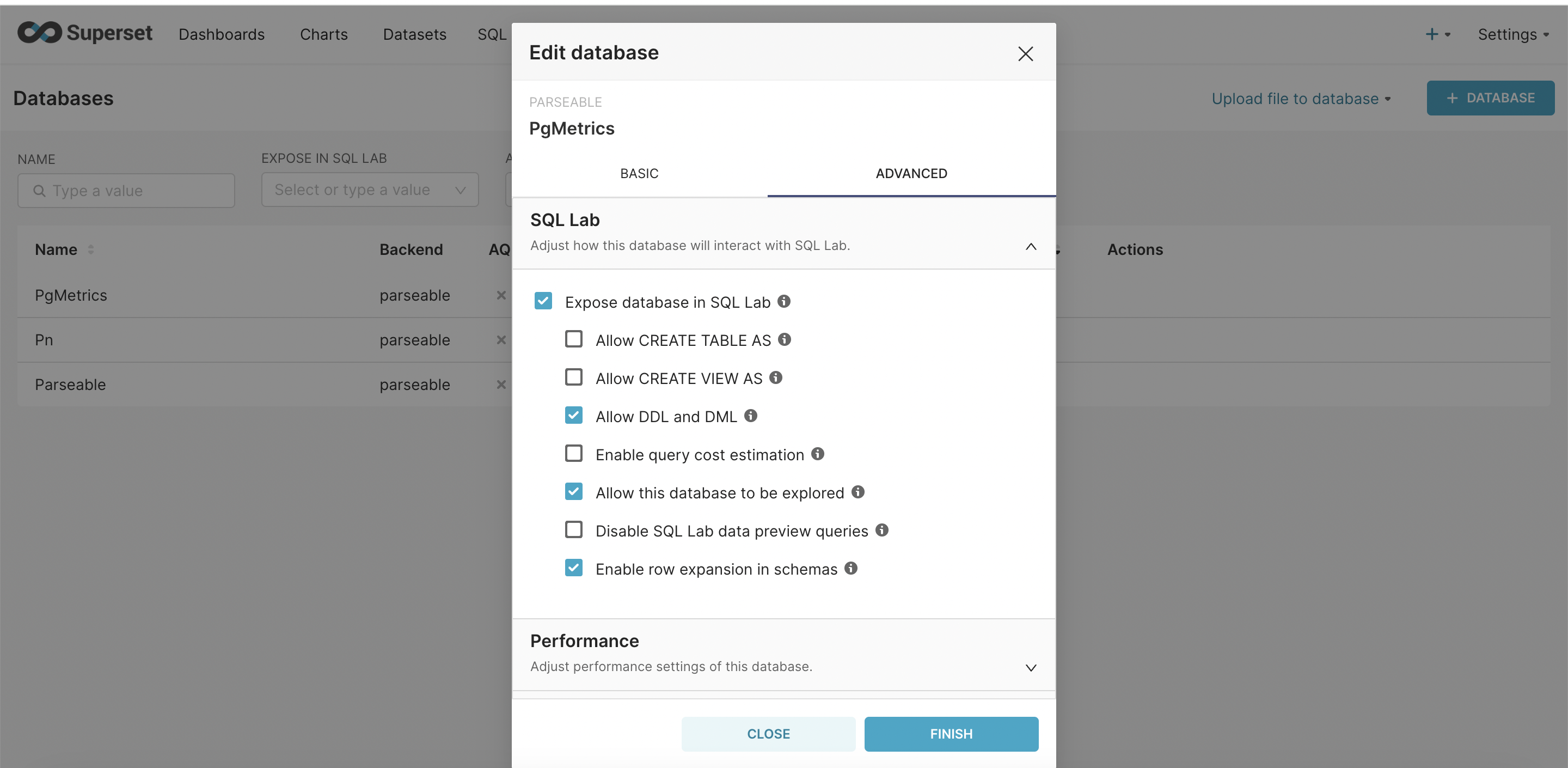Collapse the SQL Lab section

[x=1031, y=247]
